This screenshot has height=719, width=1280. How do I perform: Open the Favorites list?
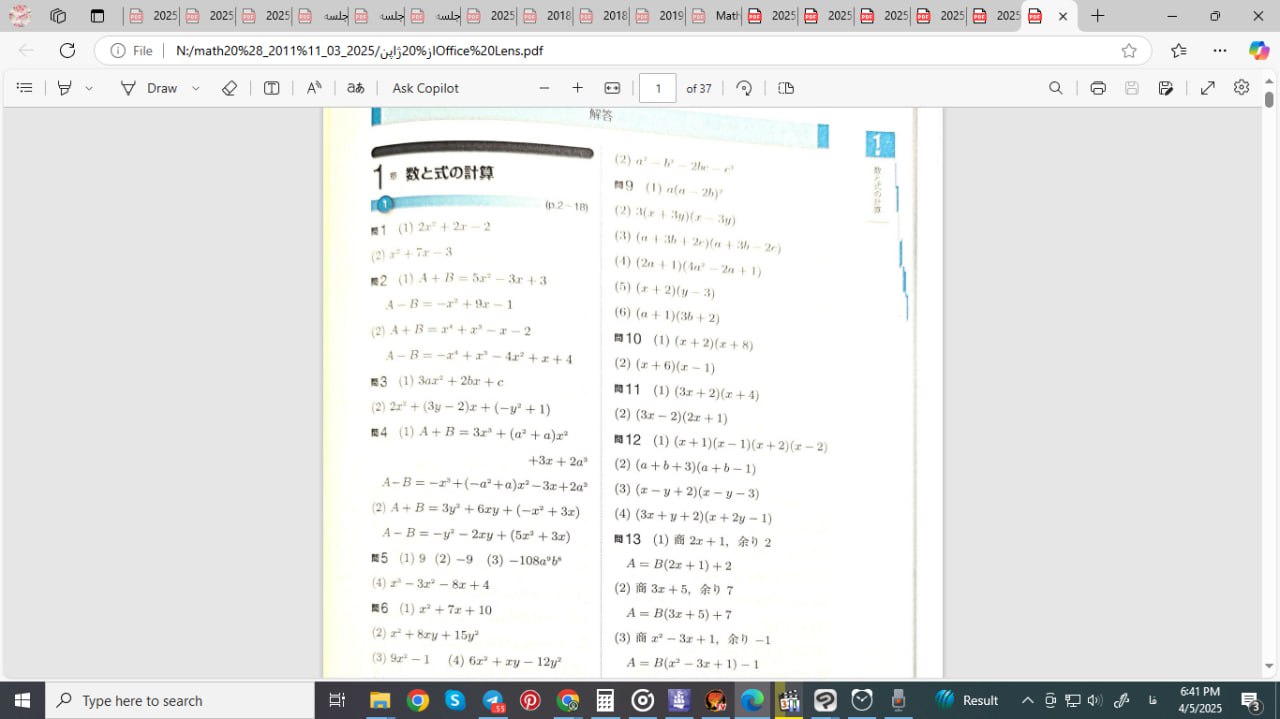pos(1179,50)
